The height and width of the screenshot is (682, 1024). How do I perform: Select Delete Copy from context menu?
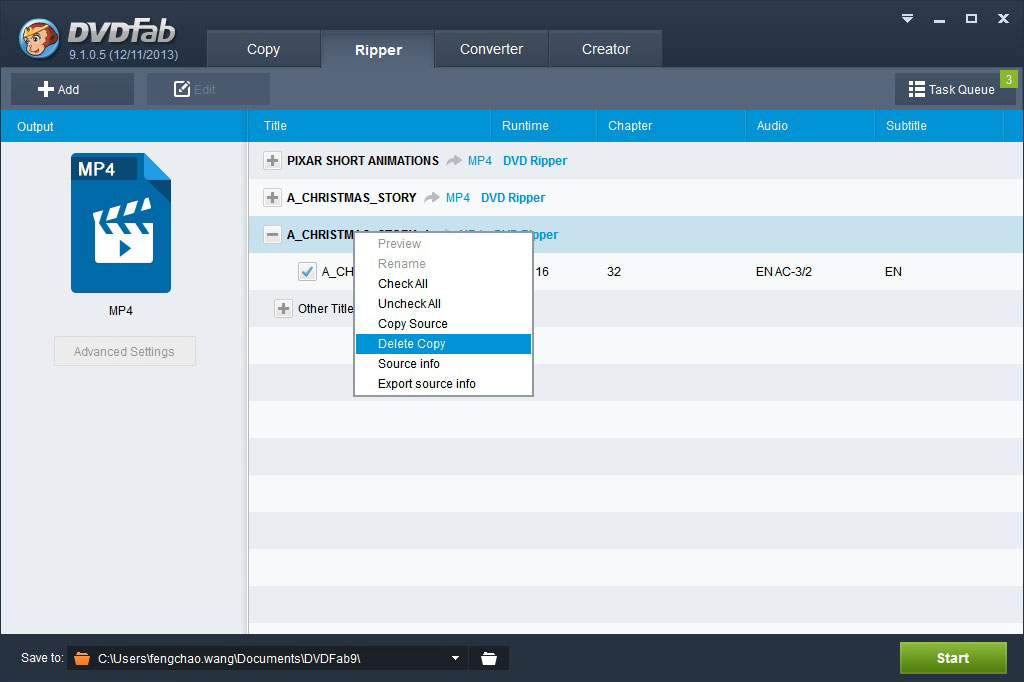(443, 344)
